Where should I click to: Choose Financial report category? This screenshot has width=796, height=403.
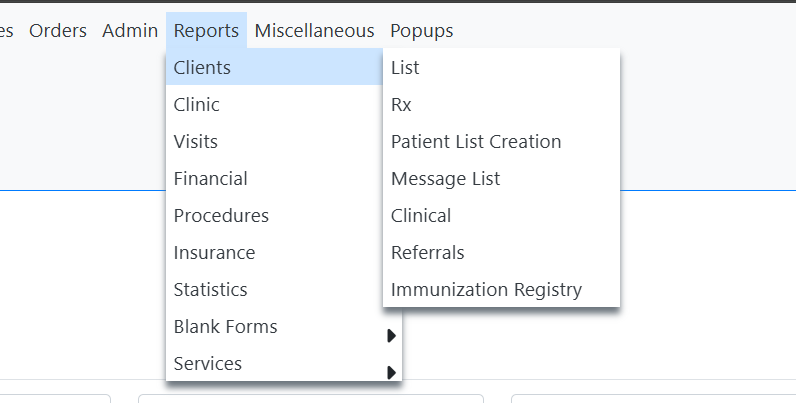(210, 179)
